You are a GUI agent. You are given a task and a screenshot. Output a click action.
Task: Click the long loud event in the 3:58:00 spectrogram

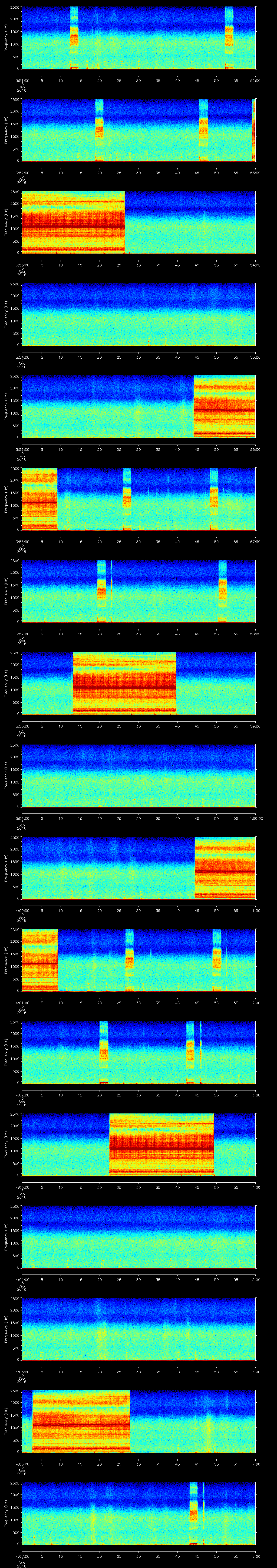124,683
